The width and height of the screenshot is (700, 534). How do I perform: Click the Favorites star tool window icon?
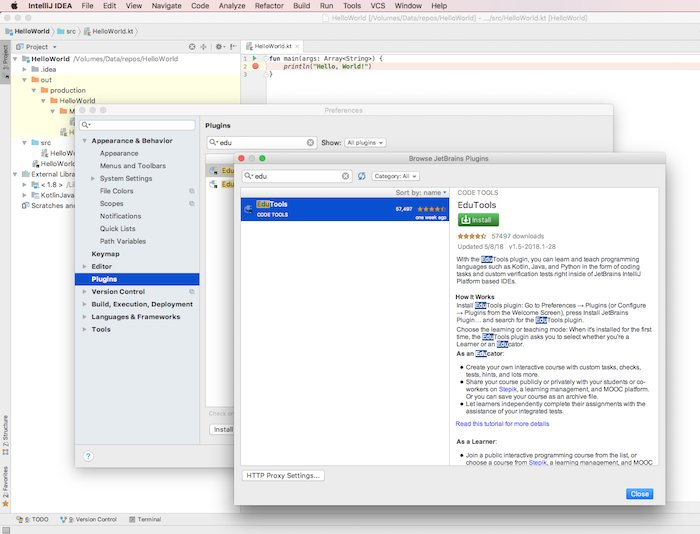[x=5, y=504]
